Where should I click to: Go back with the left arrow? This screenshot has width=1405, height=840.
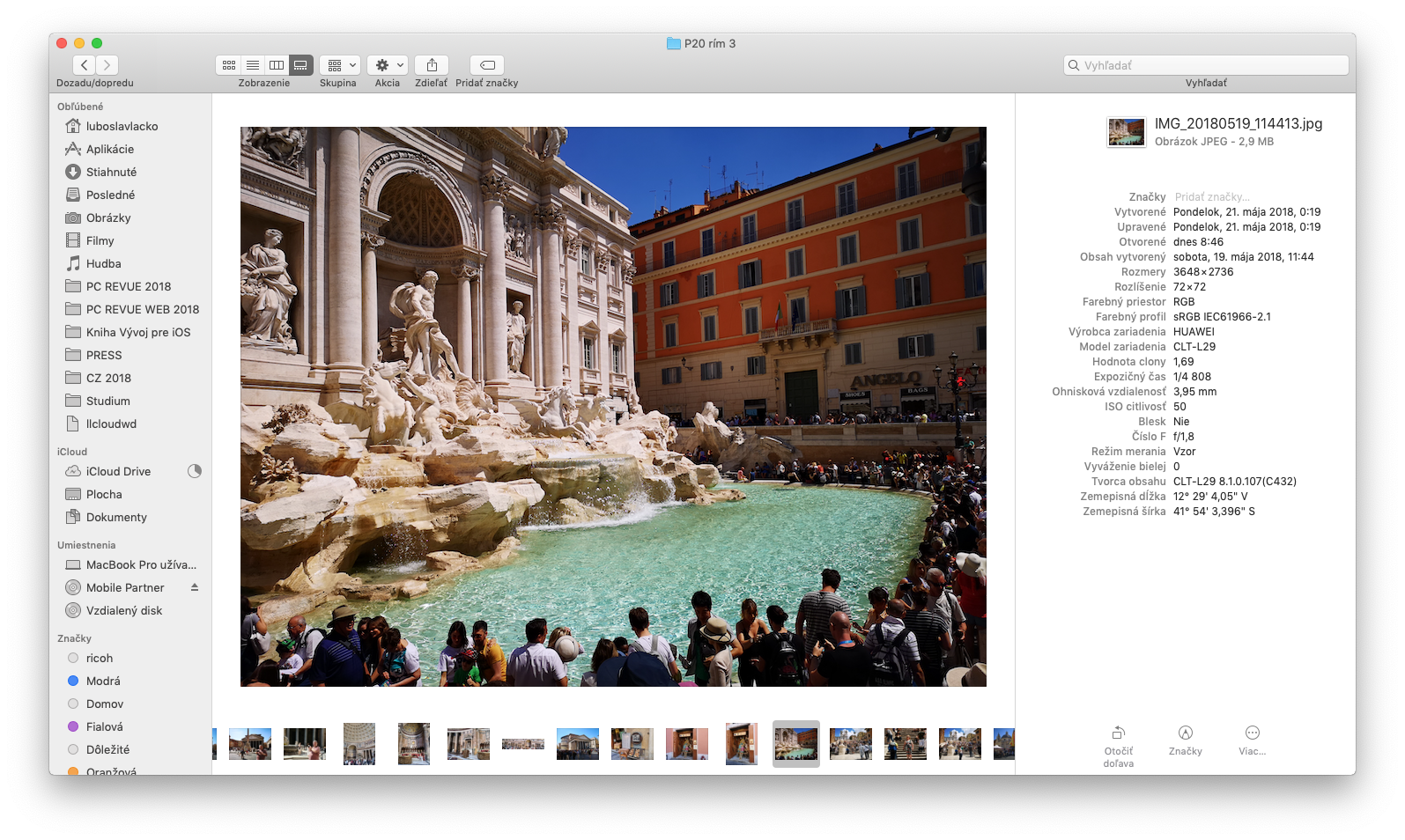84,65
